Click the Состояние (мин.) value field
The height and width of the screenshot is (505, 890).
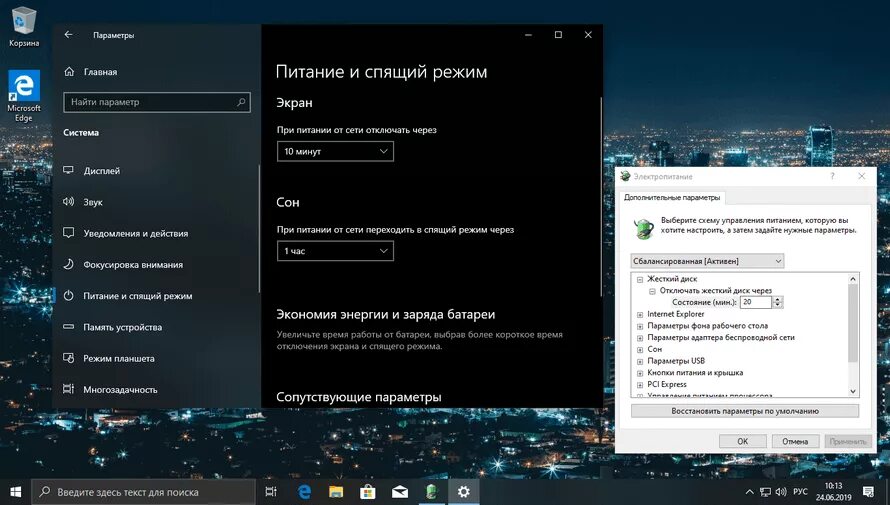coord(755,302)
